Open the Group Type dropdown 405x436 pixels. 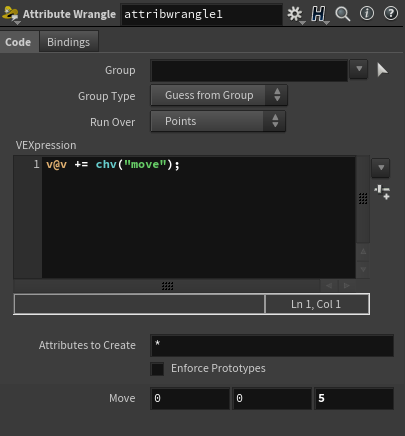219,95
